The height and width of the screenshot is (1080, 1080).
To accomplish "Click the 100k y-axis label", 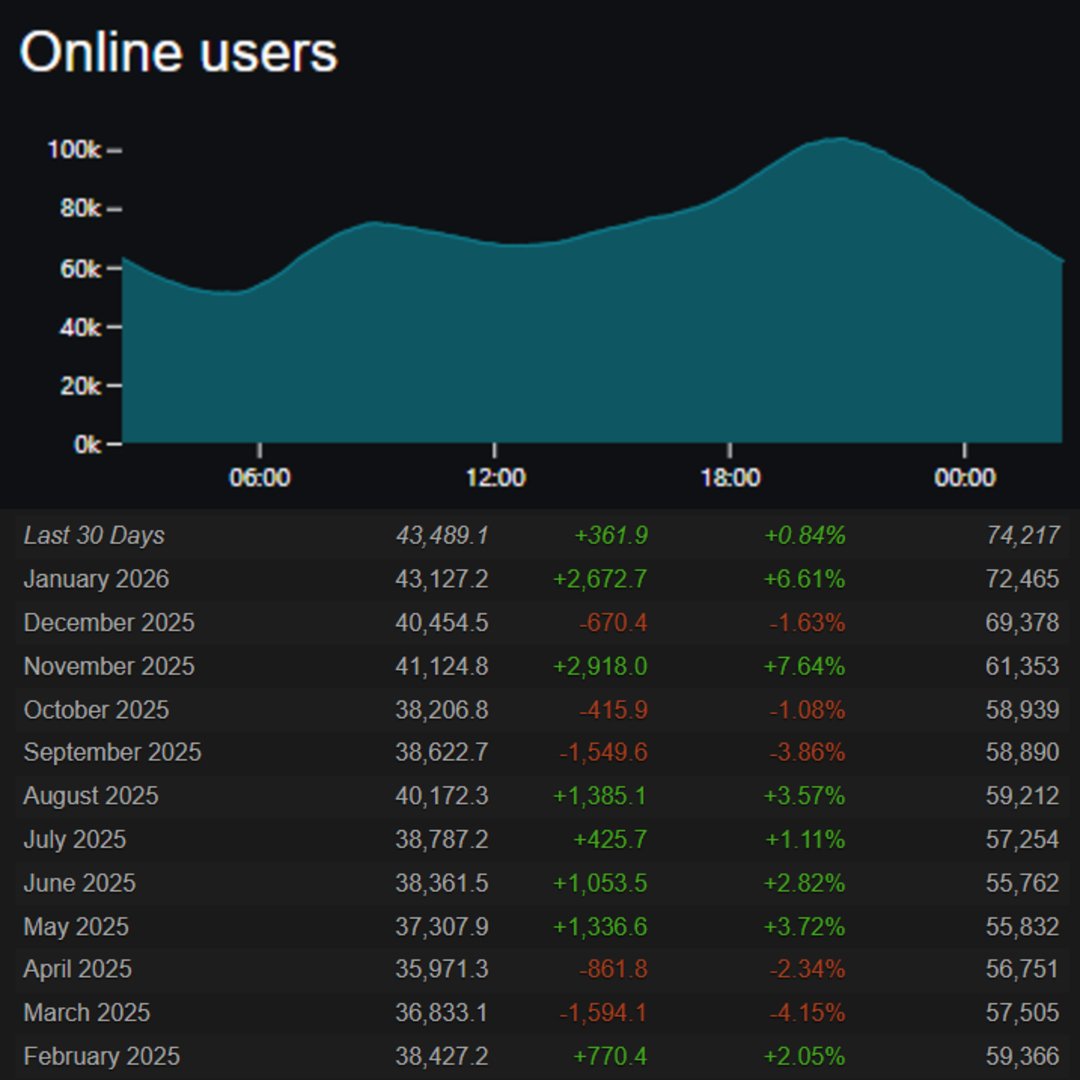I will (x=74, y=150).
